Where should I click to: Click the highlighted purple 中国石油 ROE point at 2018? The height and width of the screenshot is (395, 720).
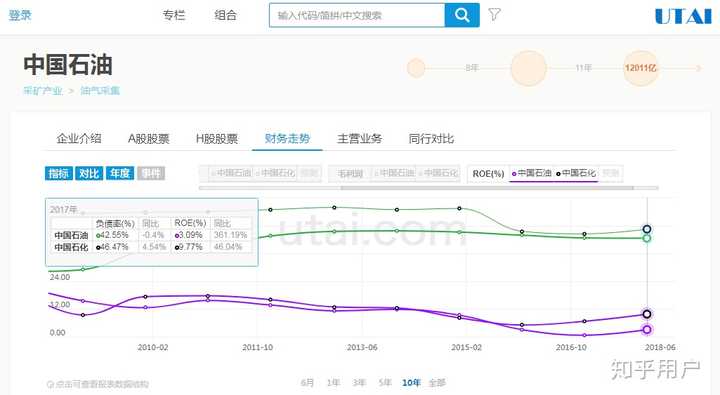point(647,329)
